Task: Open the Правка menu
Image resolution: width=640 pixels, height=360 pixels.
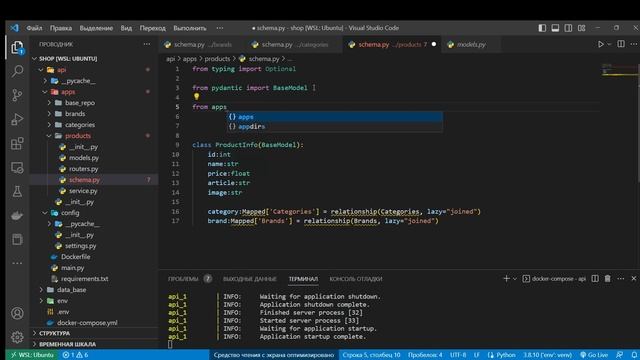Action: coord(61,28)
